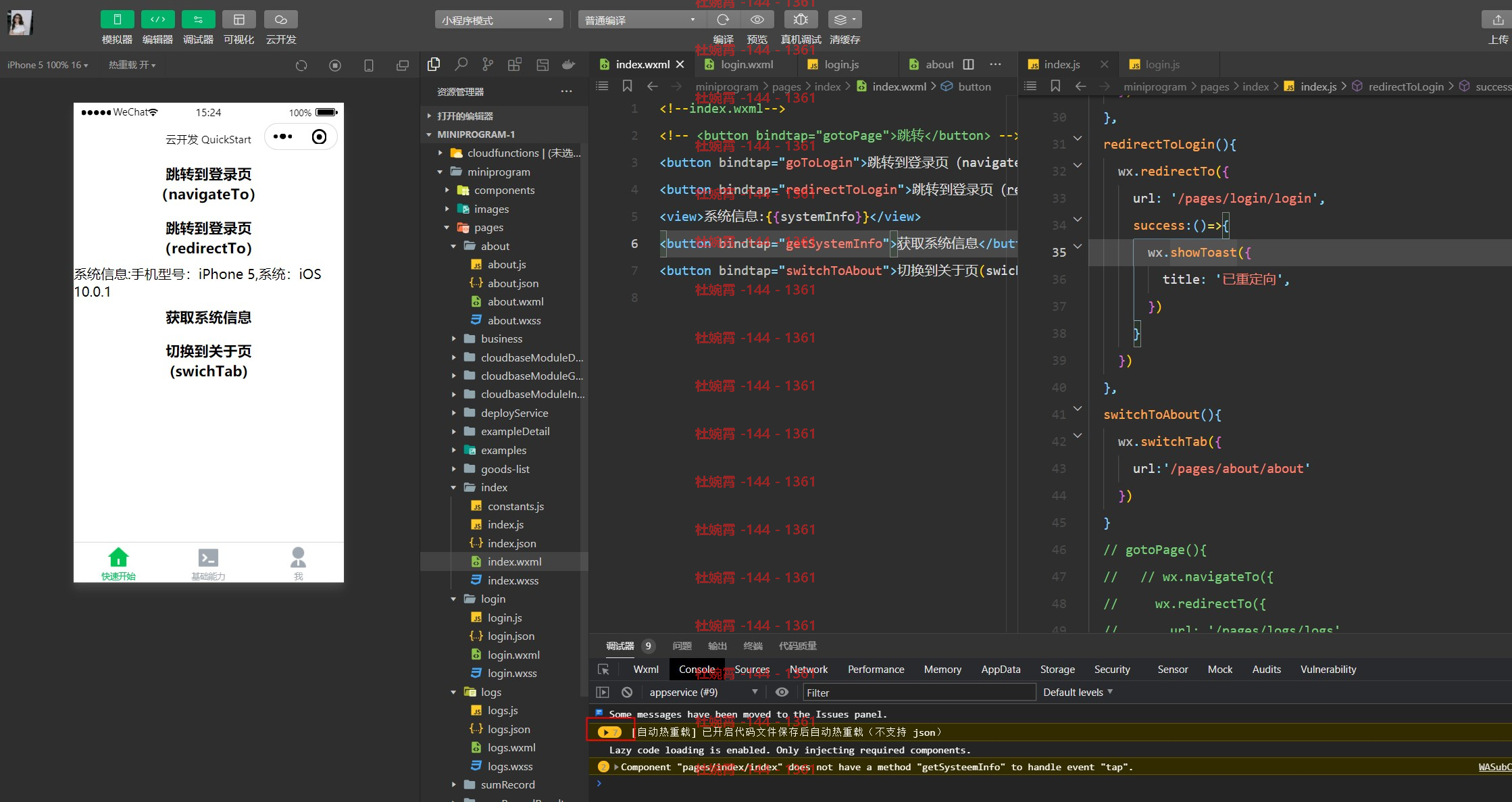Click the simulator capsule menu dots

pyautogui.click(x=282, y=137)
